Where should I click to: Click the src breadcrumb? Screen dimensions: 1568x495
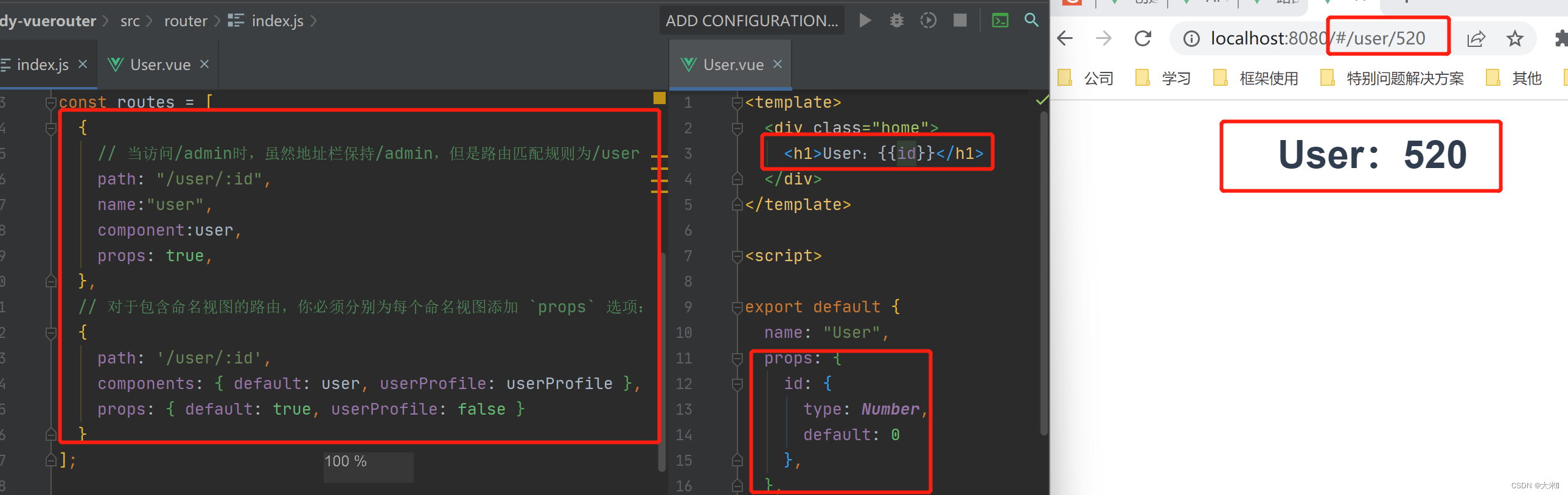(130, 21)
